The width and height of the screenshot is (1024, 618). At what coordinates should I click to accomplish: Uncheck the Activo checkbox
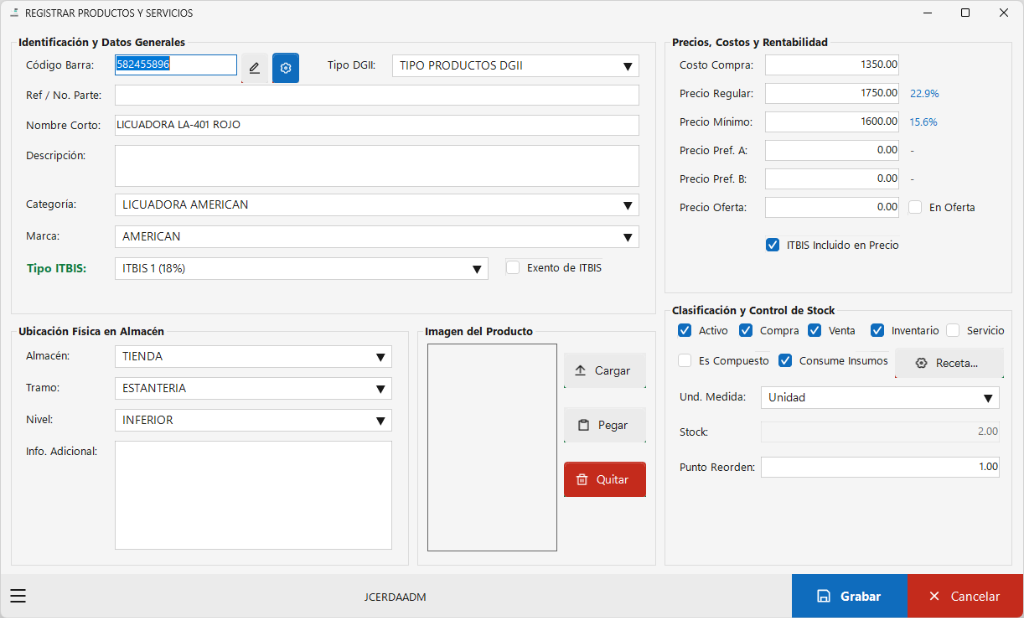click(684, 331)
